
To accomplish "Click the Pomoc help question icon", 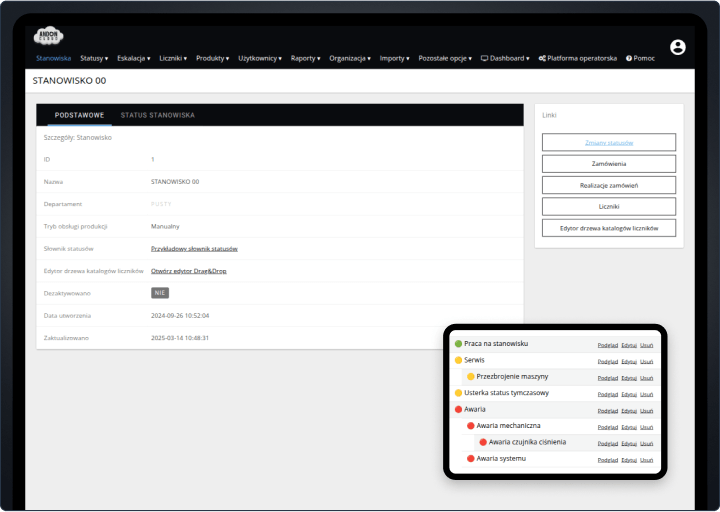I will click(629, 58).
